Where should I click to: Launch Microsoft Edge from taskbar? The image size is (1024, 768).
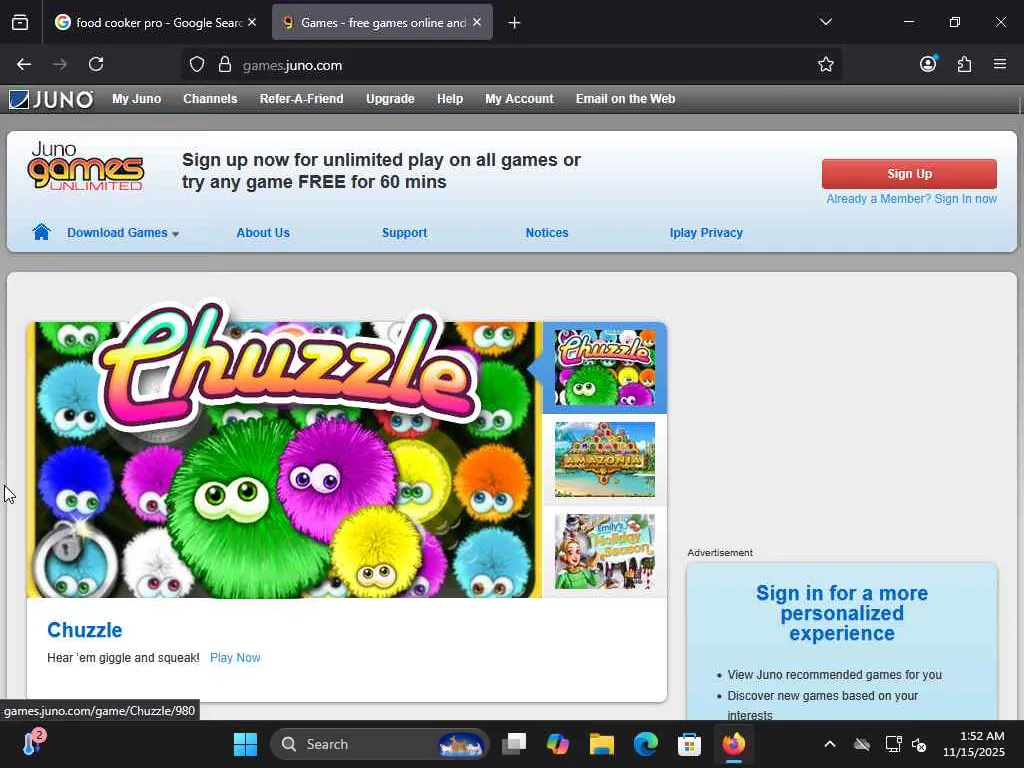click(645, 744)
